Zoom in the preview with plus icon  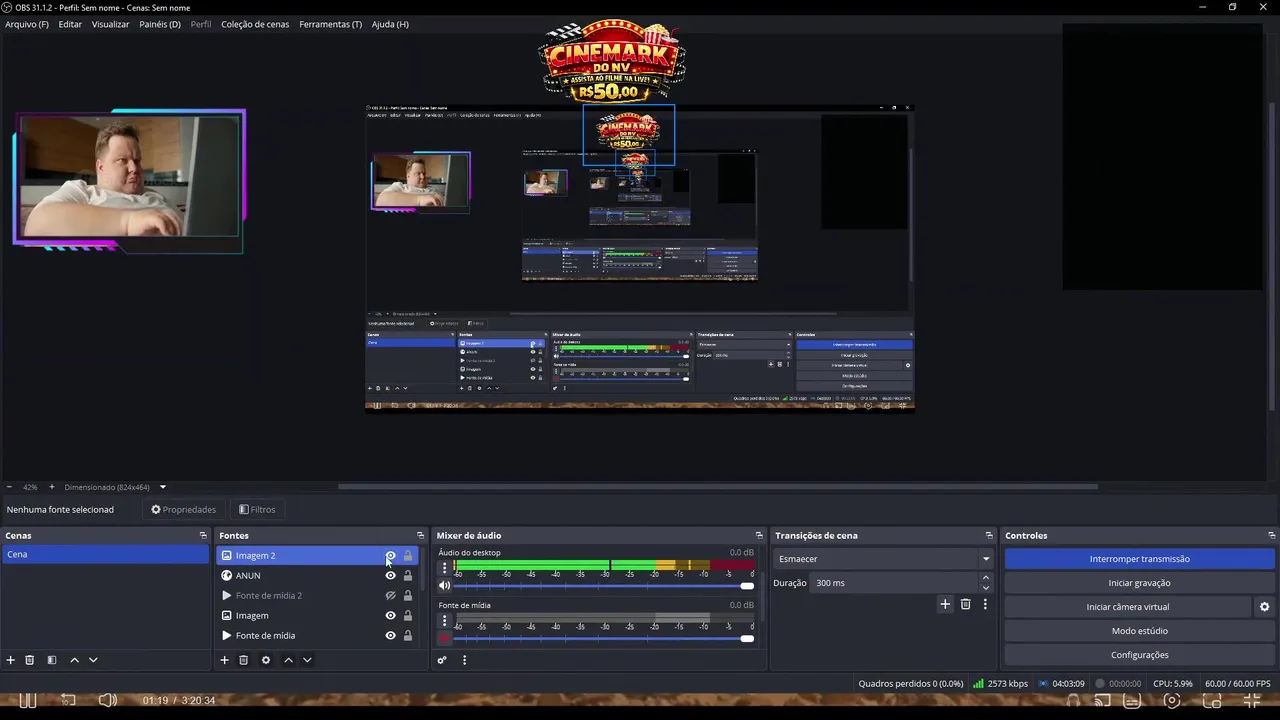click(x=52, y=487)
